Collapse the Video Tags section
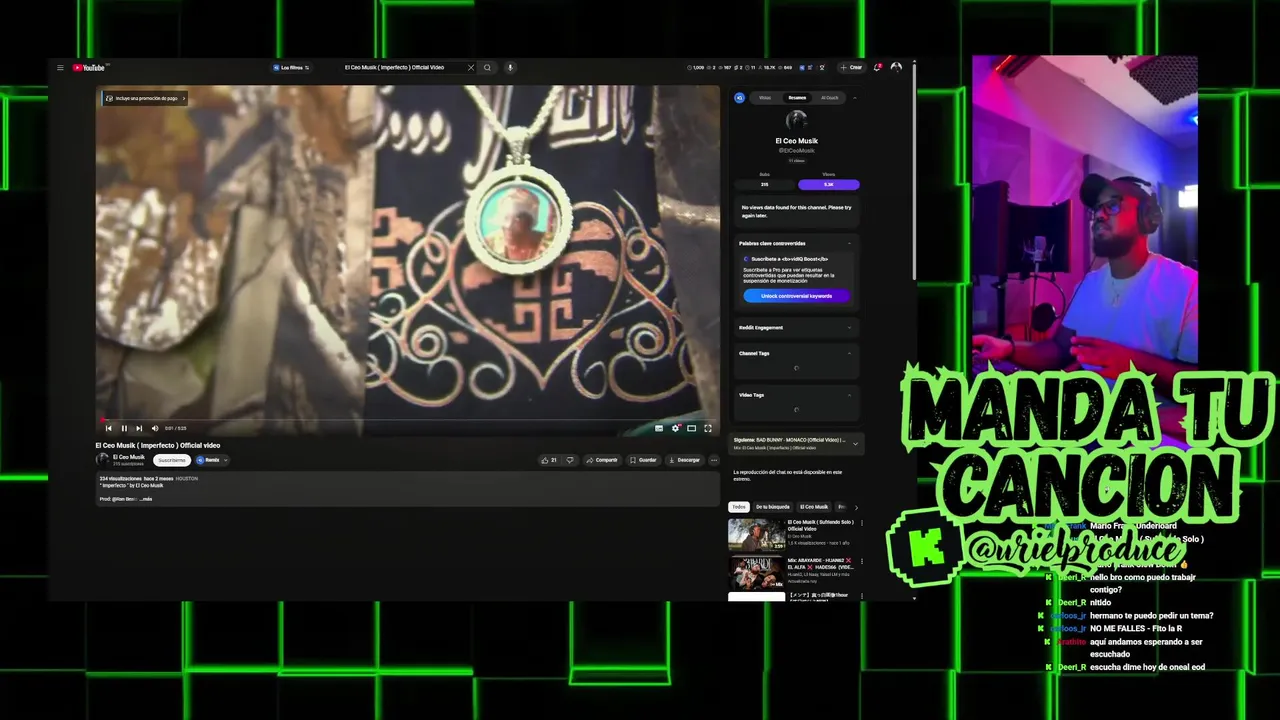This screenshot has width=1280, height=720. [x=849, y=395]
